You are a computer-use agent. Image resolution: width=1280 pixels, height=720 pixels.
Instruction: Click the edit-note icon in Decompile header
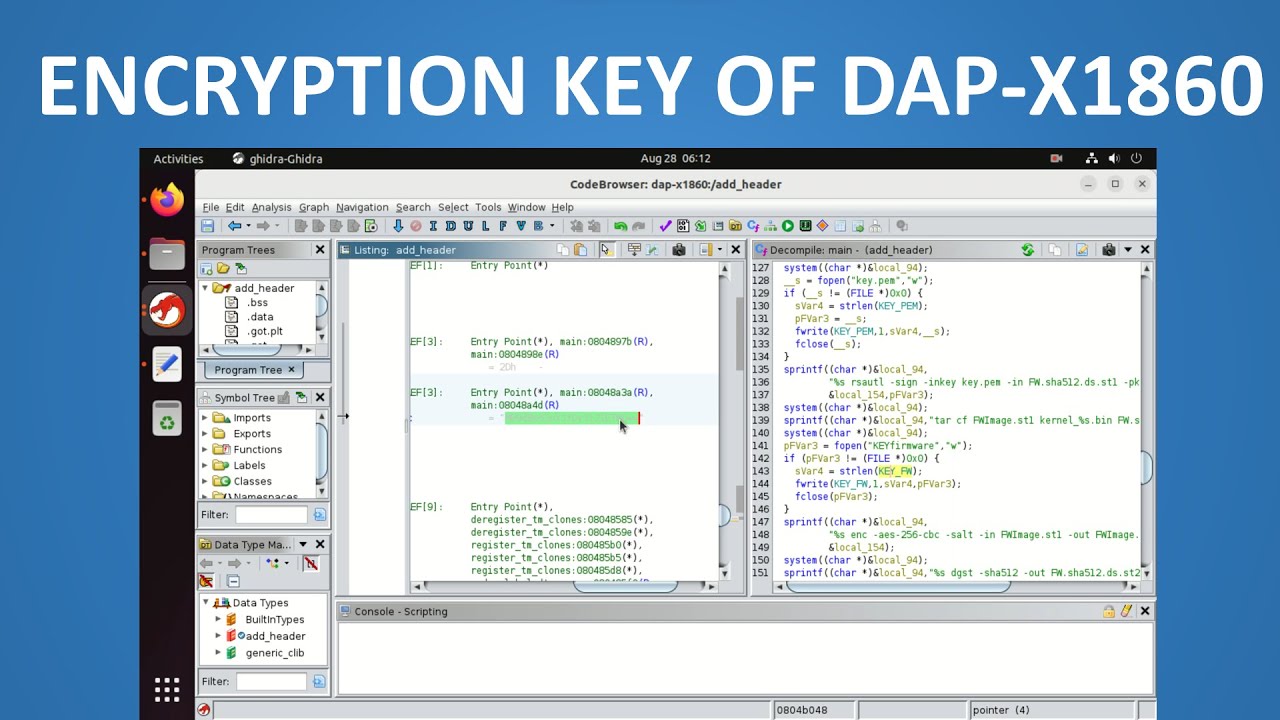point(1081,250)
